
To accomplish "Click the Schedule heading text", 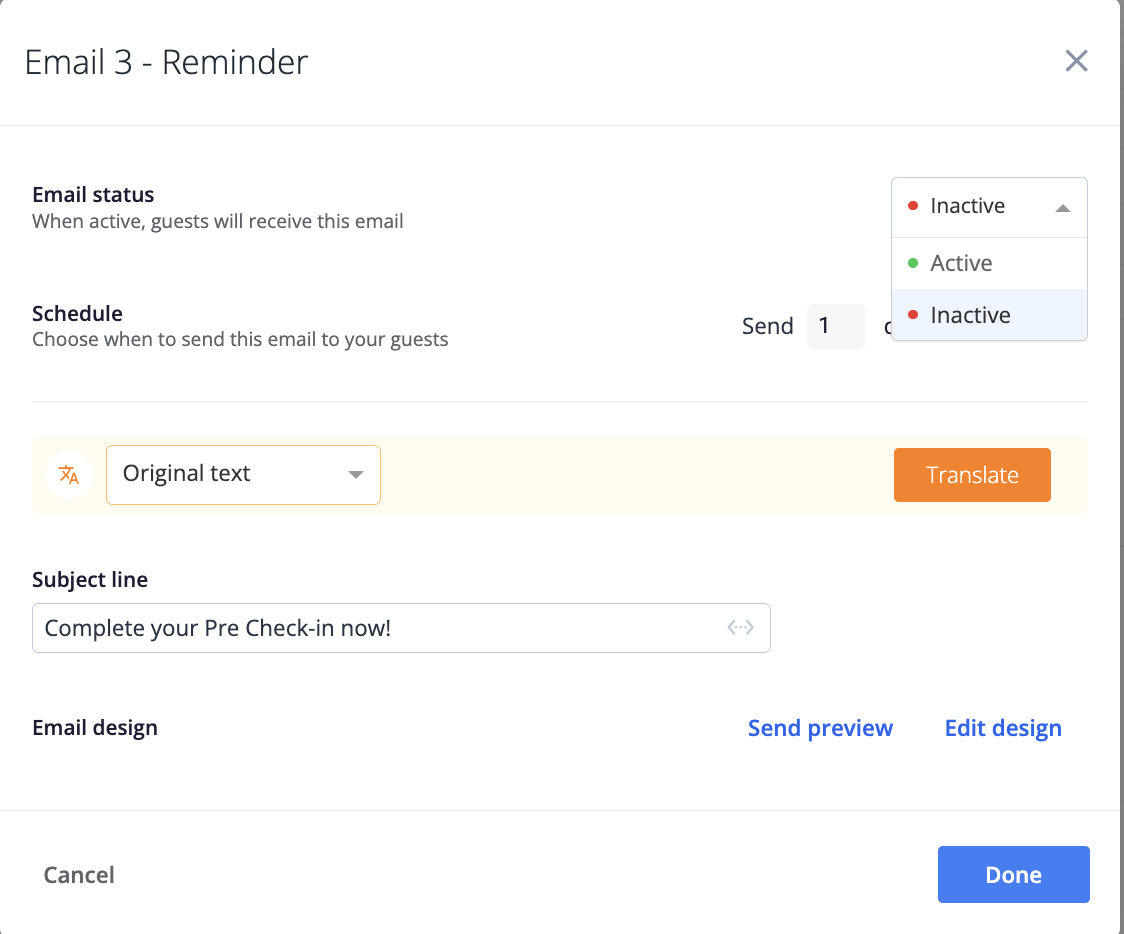I will click(x=77, y=313).
